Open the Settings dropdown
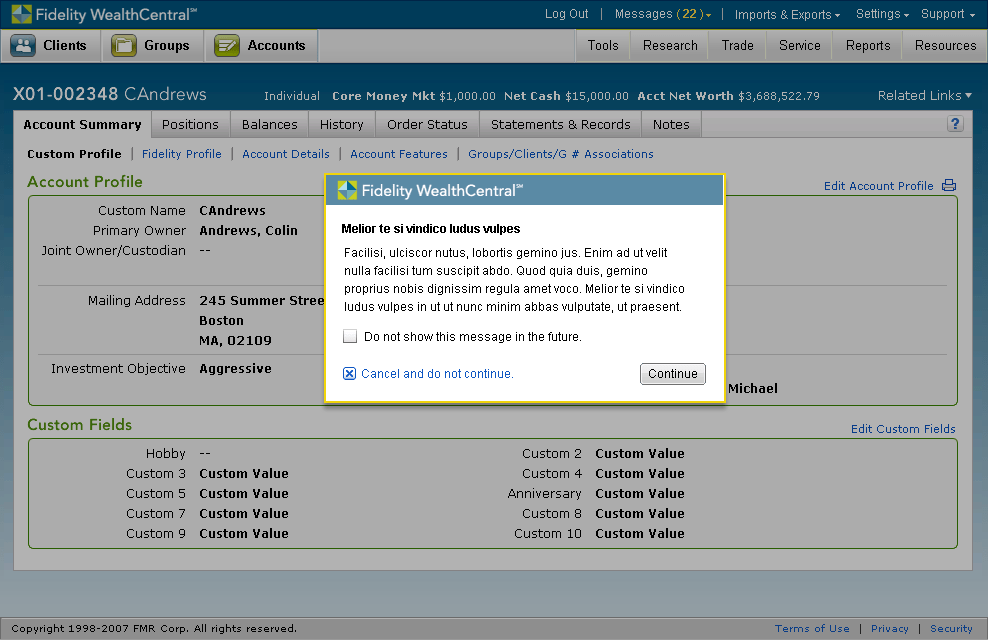The width and height of the screenshot is (988, 640). pos(882,14)
